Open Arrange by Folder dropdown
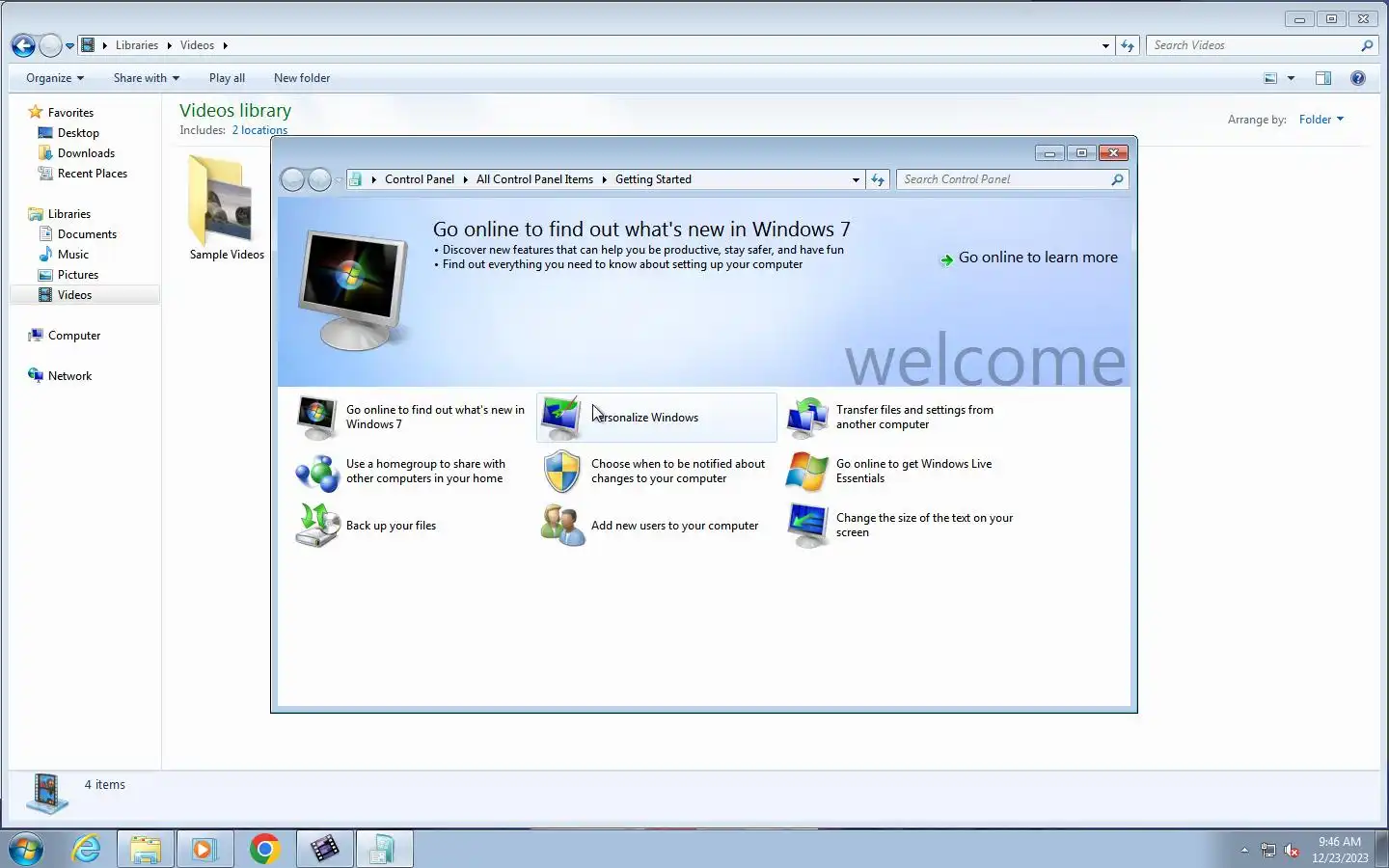The image size is (1389, 868). (1321, 120)
